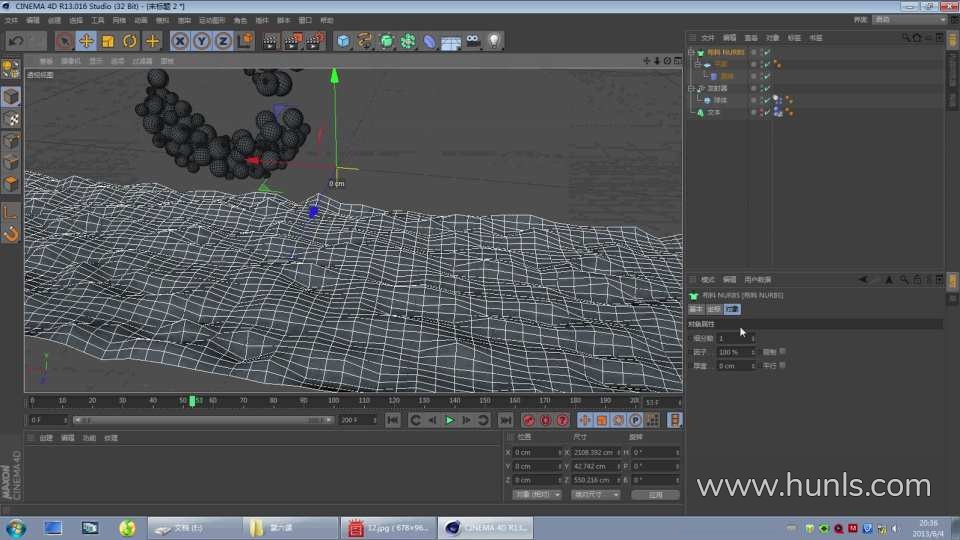Open the size mode dropdown under size fields
The height and width of the screenshot is (540, 960).
click(595, 494)
